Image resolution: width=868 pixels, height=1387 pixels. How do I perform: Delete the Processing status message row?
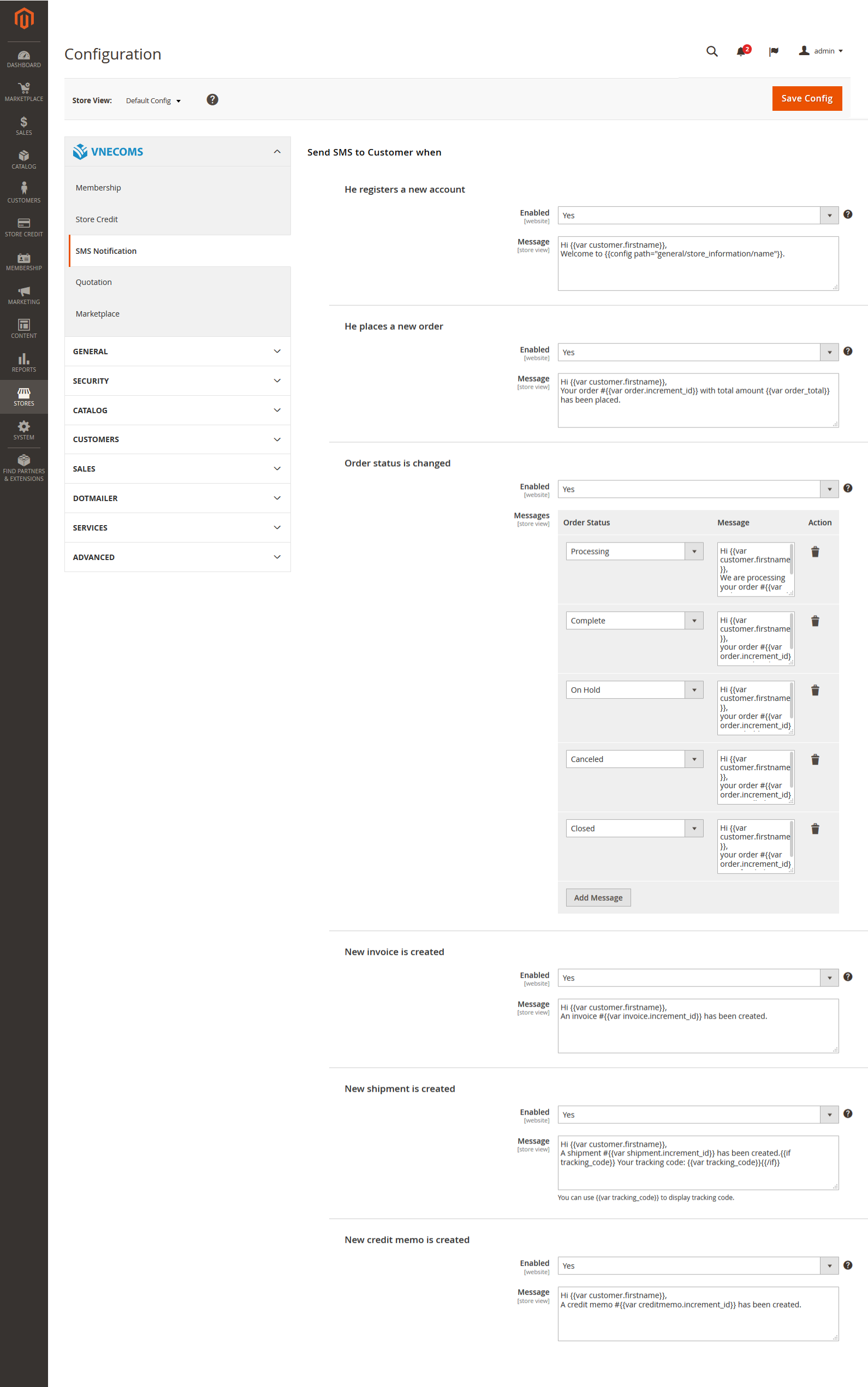pyautogui.click(x=815, y=552)
